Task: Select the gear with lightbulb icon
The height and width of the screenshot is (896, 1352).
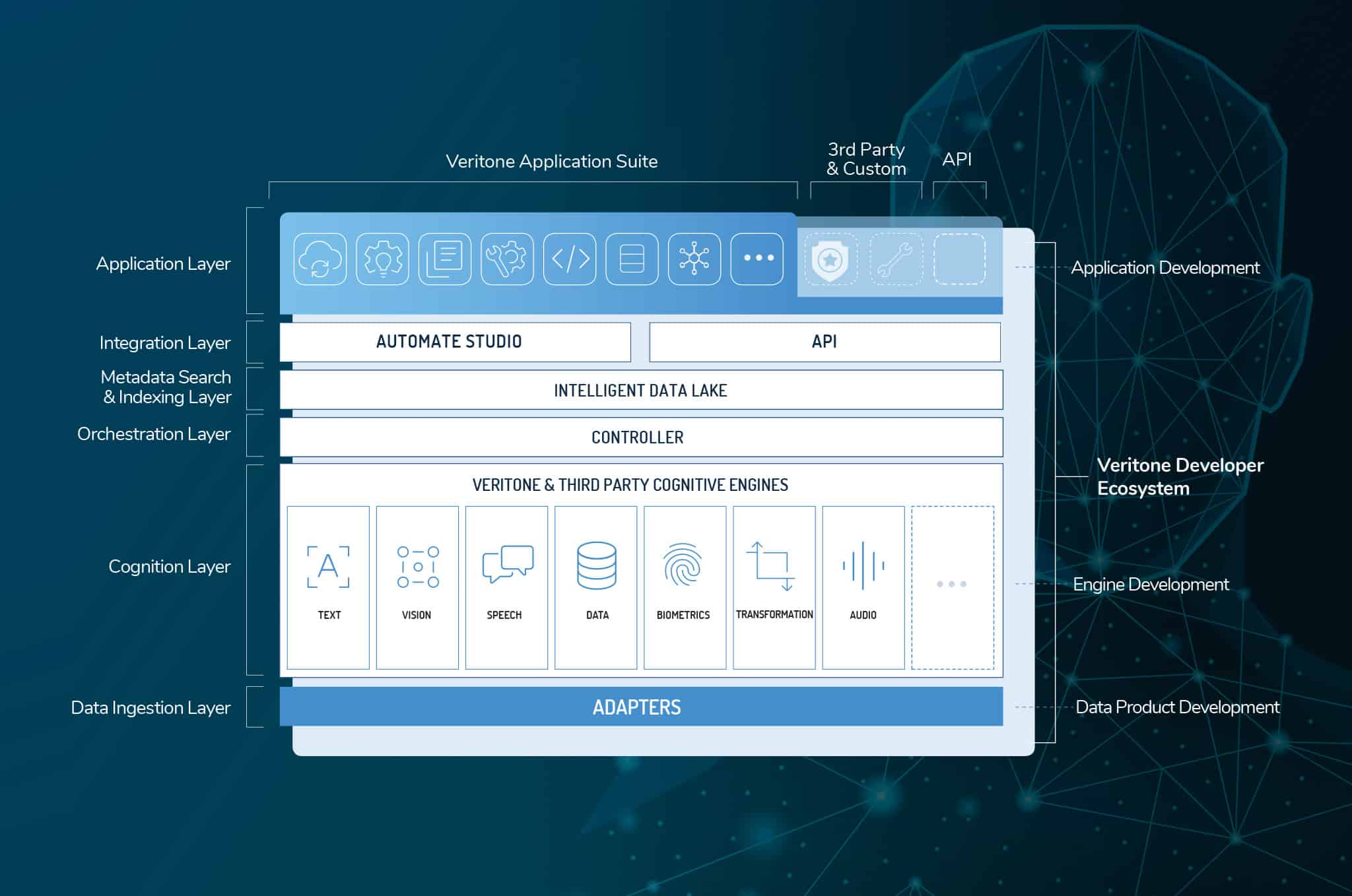Action: click(382, 259)
